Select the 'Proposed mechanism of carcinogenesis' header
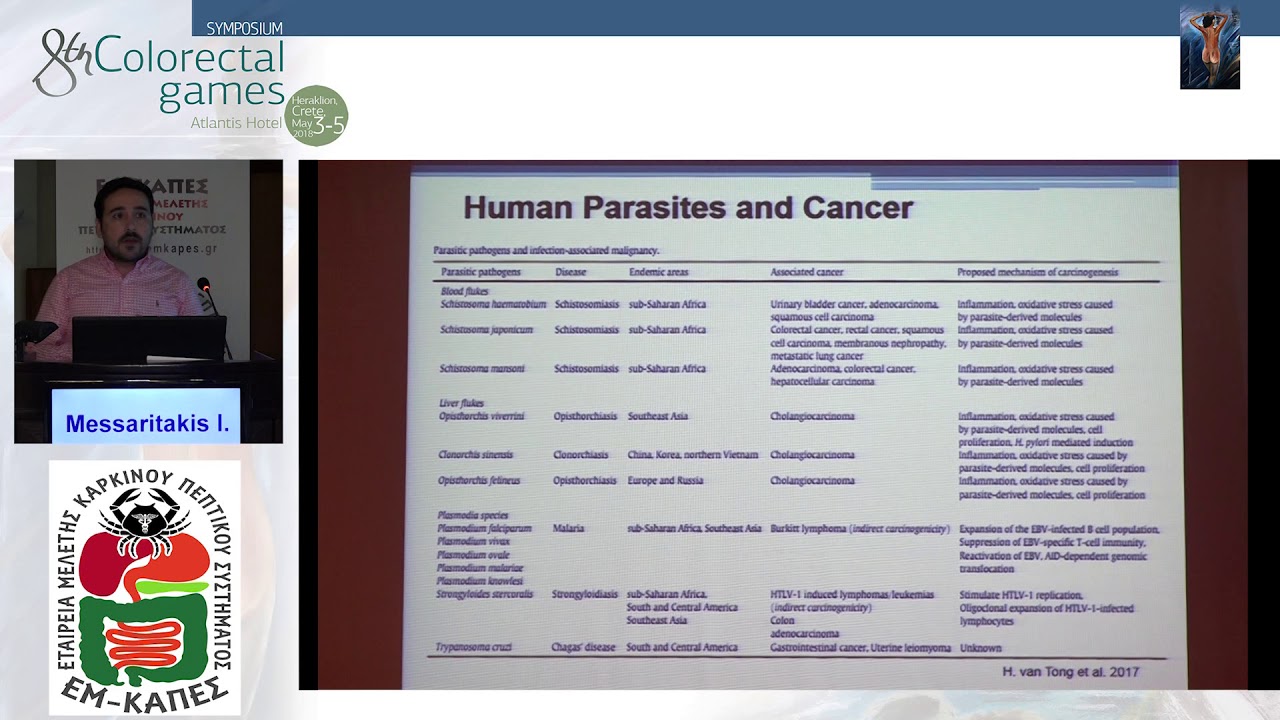This screenshot has width=1280, height=720. [1037, 272]
